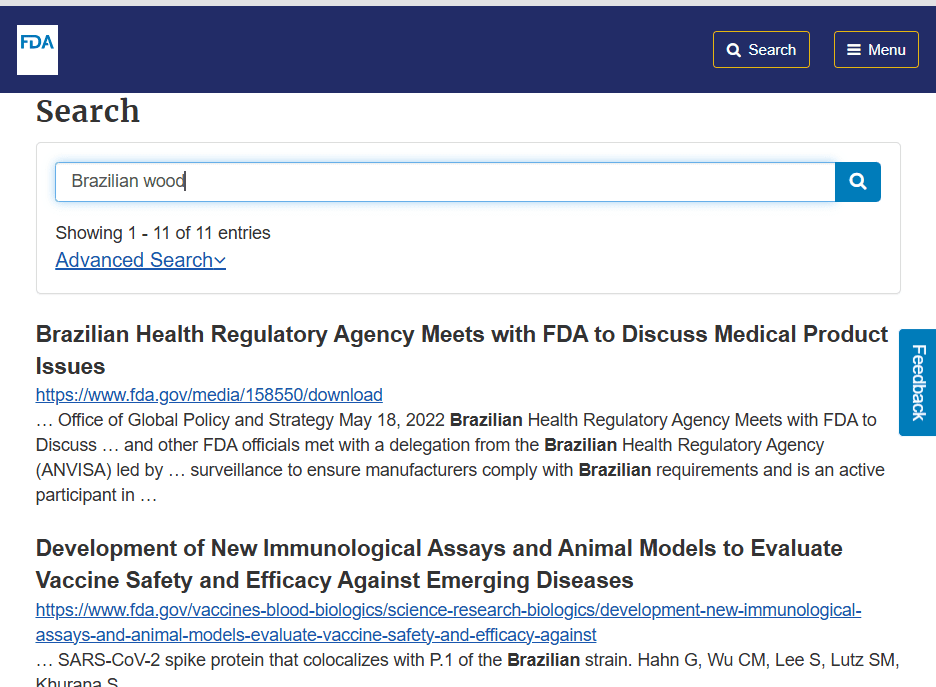
Task: Open Brazilian Health Regulatory Agency result title
Action: coord(461,350)
